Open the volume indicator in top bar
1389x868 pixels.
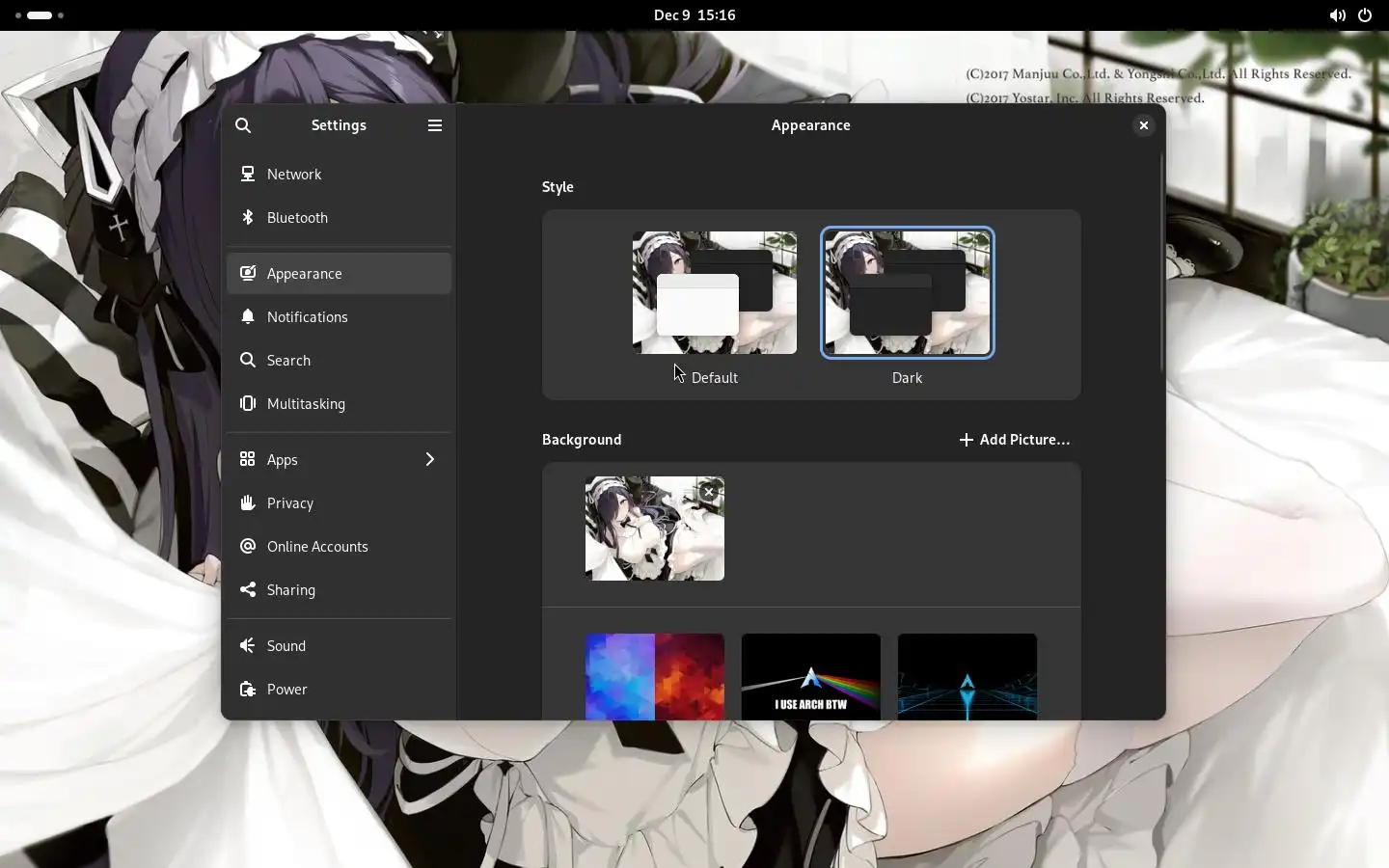tap(1337, 15)
